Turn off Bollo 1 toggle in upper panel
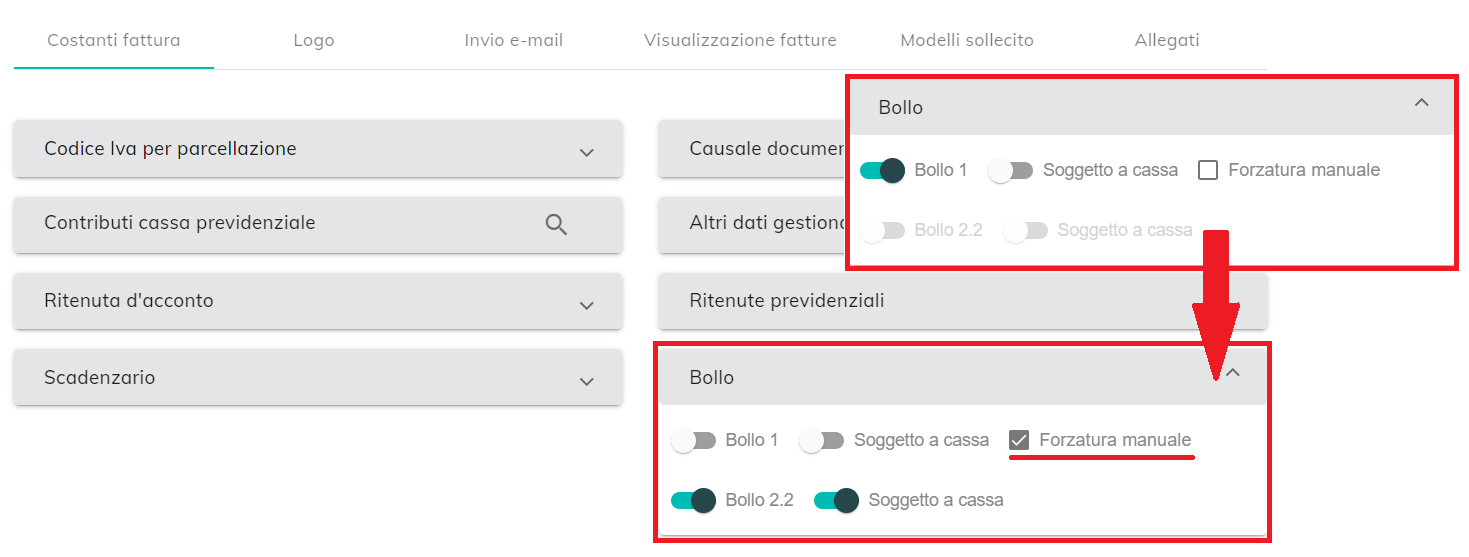1469x557 pixels. 882,170
